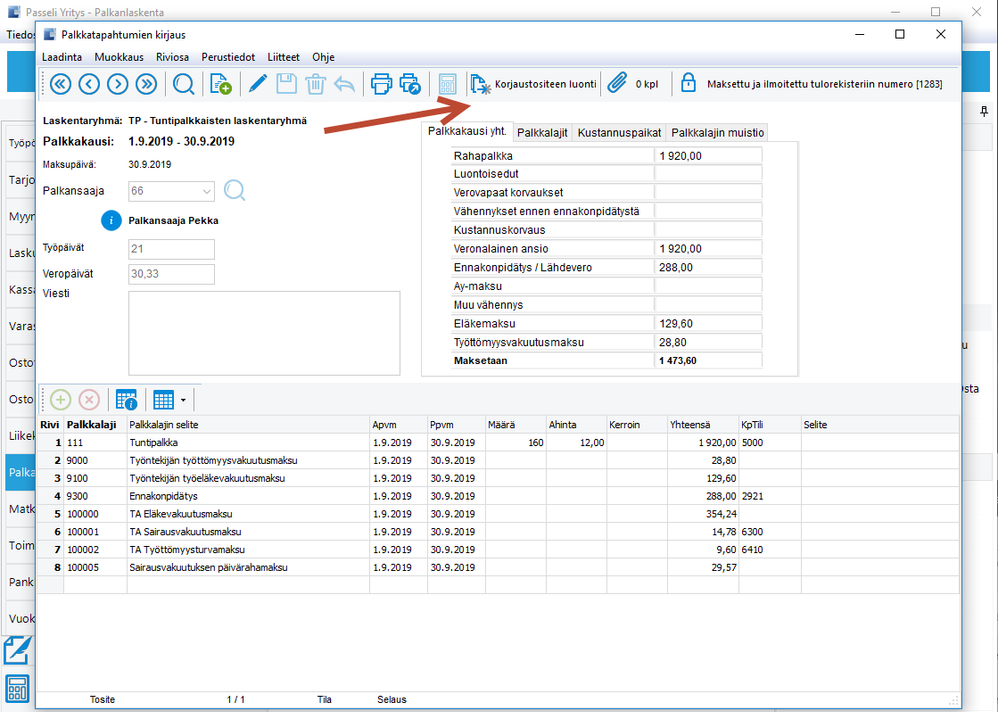The height and width of the screenshot is (712, 998).
Task: Go to the first payroll record
Action: pos(59,84)
